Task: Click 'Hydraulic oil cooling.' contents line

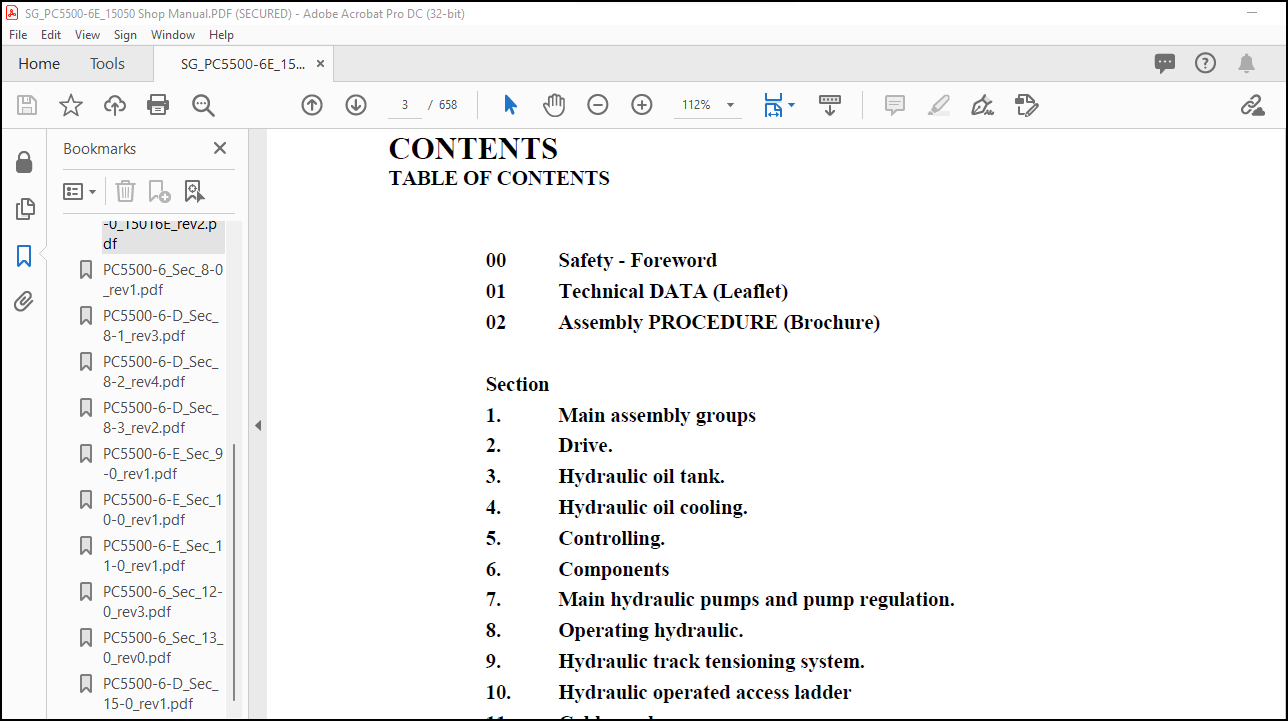Action: click(x=653, y=507)
